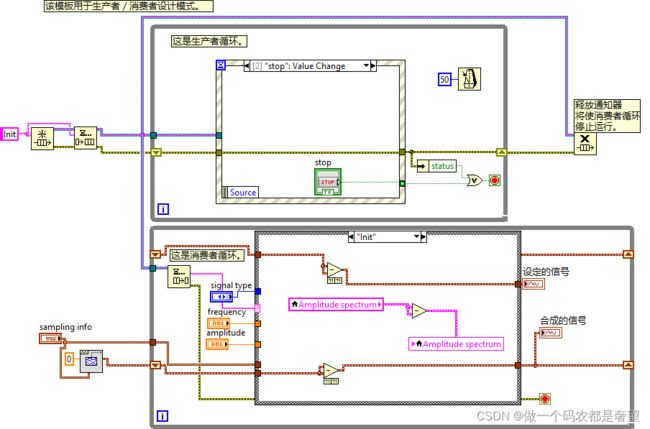
Task: Click the template description comment at top
Action: tap(129, 6)
